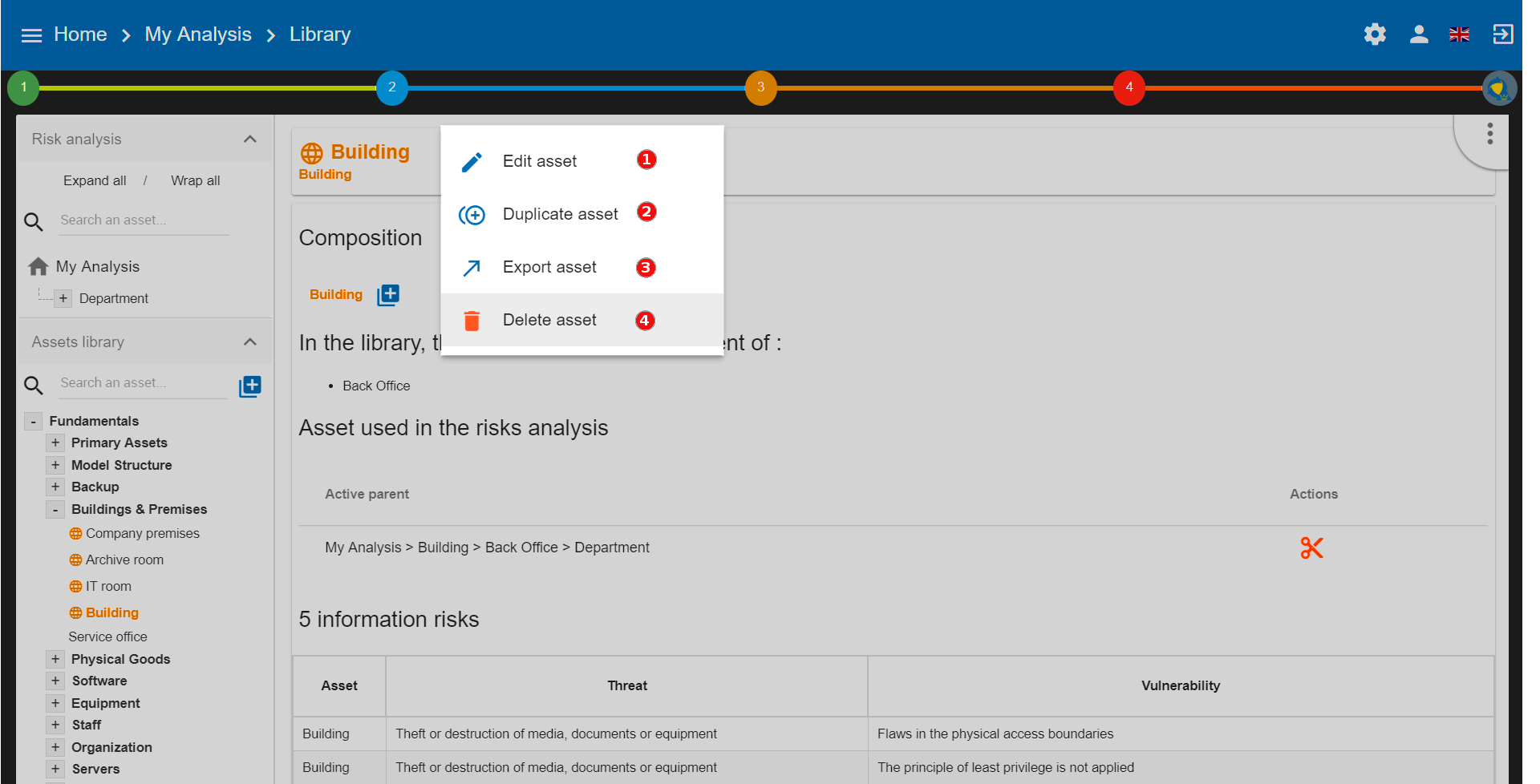Screen dimensions: 1540x784
Task: Select Duplicate asset from the context menu
Action: pos(560,213)
